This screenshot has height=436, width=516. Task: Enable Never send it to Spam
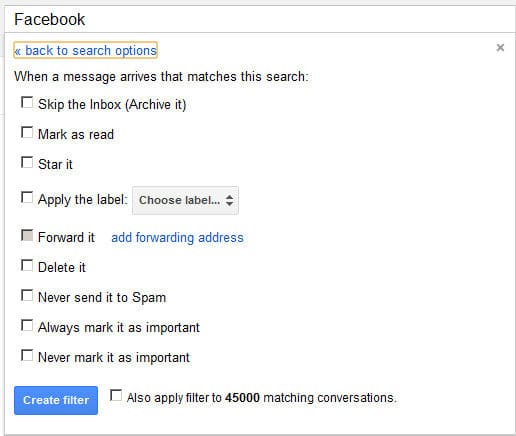[27, 295]
